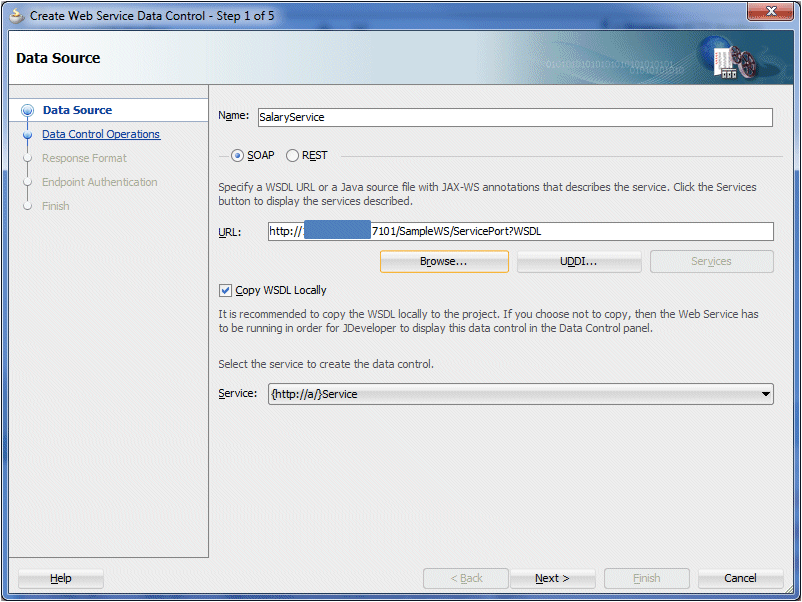The image size is (802, 602).
Task: Click the disabled Services button
Action: click(711, 261)
